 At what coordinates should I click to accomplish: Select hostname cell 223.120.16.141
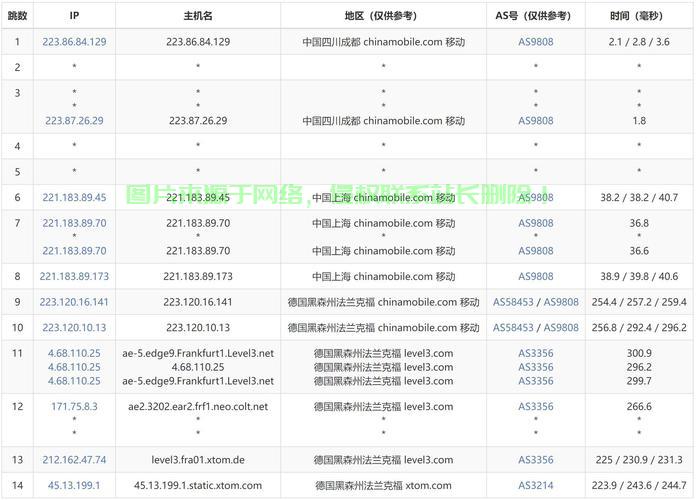click(198, 302)
